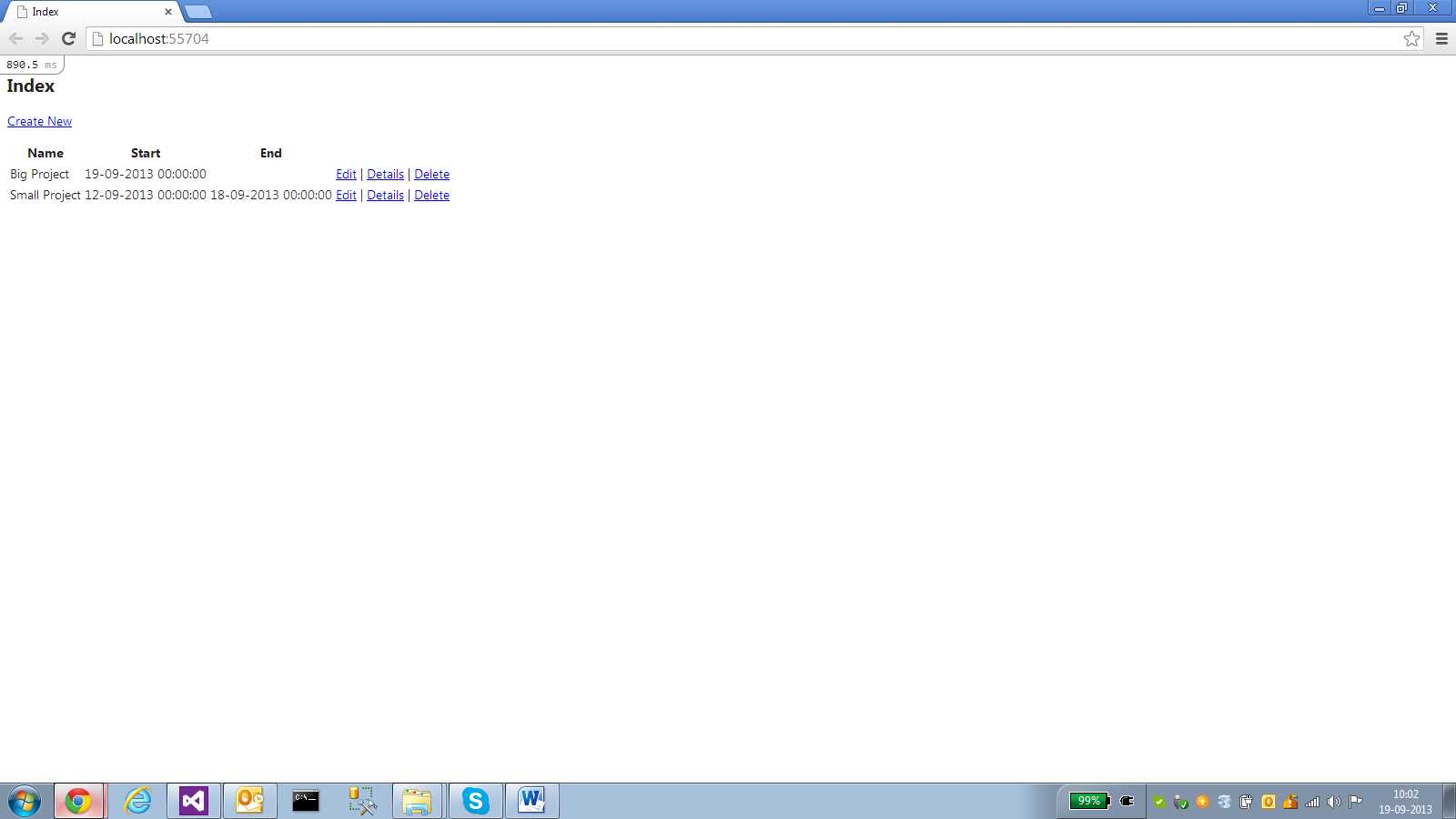
Task: Delete the Small Project entry
Action: [431, 195]
